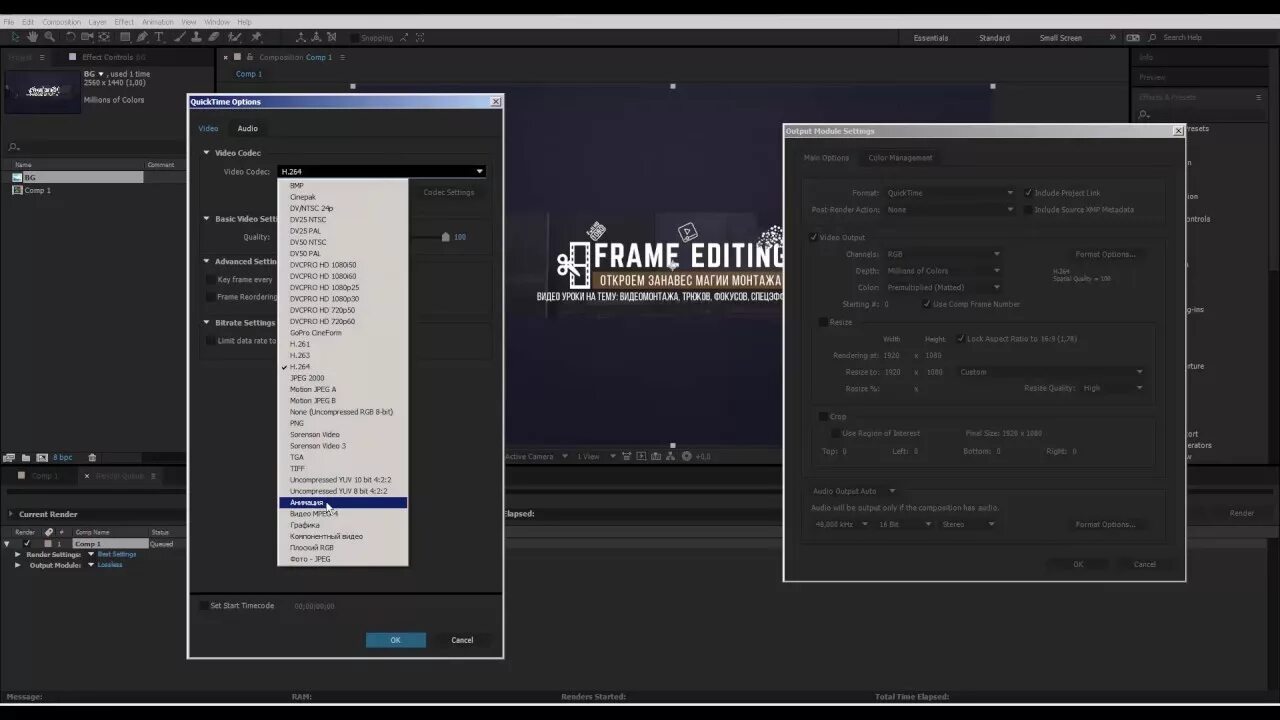Click Cancel in QuickTime Options
The image size is (1280, 720).
[x=462, y=640]
